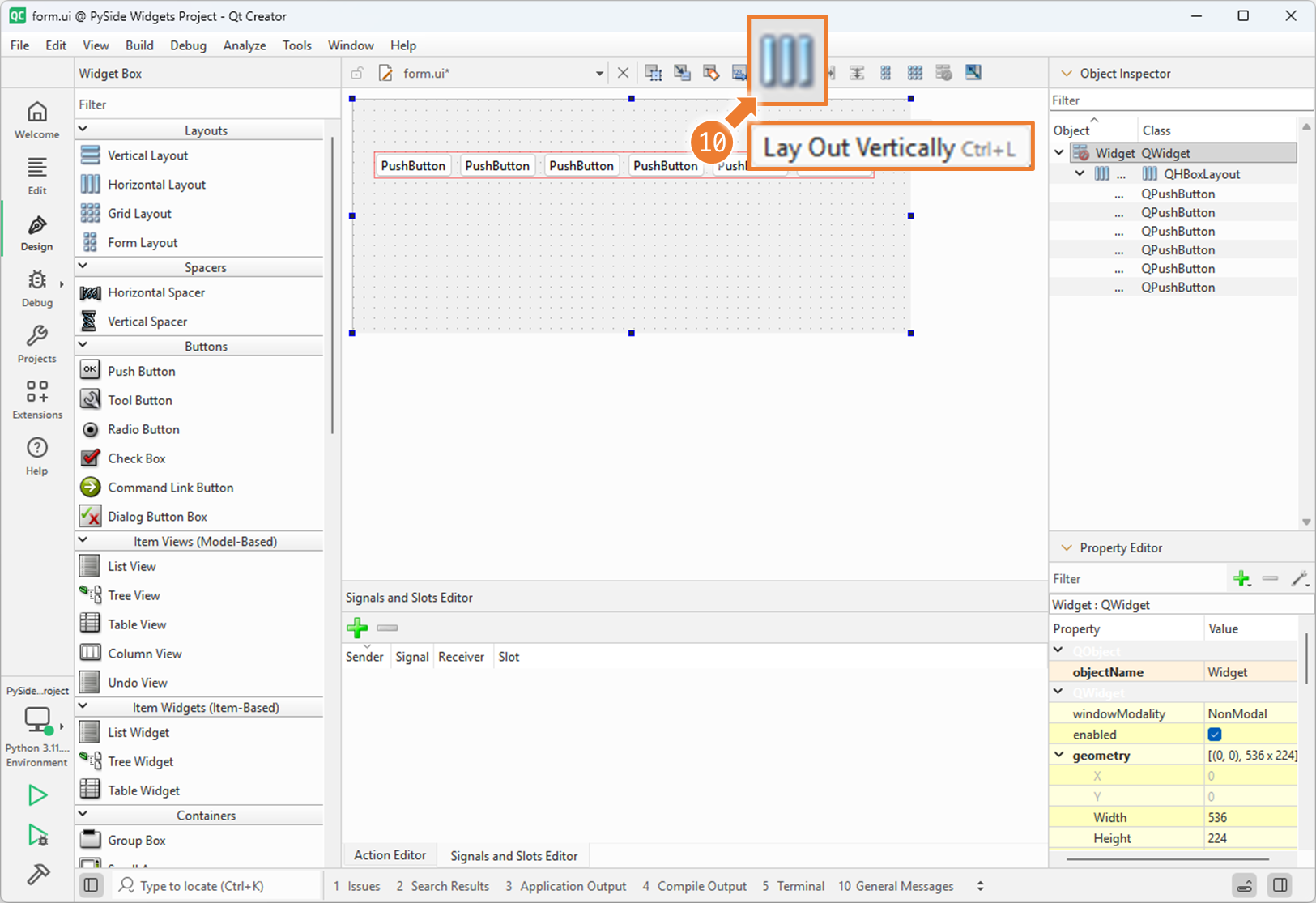Remove dynamic property minus icon
The width and height of the screenshot is (1316, 903).
pyautogui.click(x=1270, y=578)
